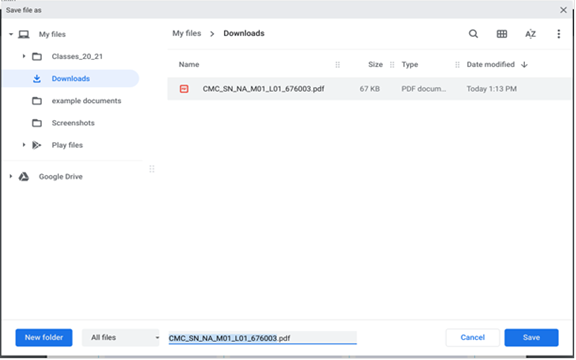576x360 pixels.
Task: Click the Downloads arrow icon in sidebar
Action: pyautogui.click(x=37, y=79)
